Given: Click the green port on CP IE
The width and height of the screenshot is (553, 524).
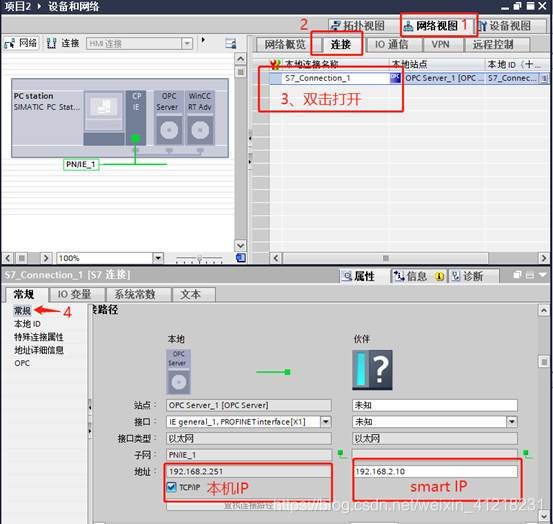Looking at the screenshot, I should coord(135,139).
